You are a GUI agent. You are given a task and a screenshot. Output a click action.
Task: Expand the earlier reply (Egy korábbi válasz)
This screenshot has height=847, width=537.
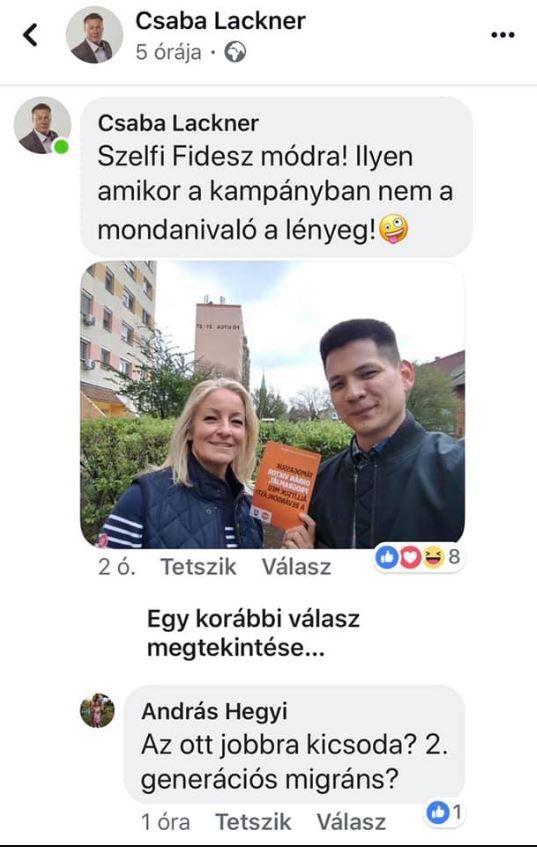[253, 633]
